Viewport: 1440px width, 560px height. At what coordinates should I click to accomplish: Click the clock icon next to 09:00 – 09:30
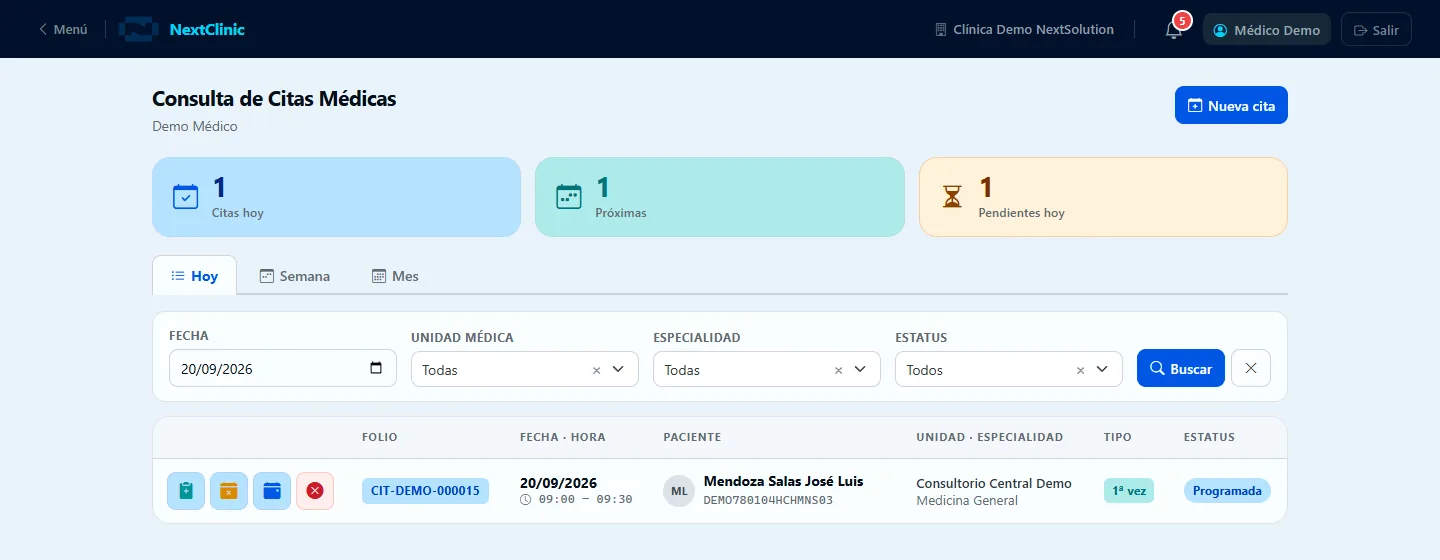(526, 499)
